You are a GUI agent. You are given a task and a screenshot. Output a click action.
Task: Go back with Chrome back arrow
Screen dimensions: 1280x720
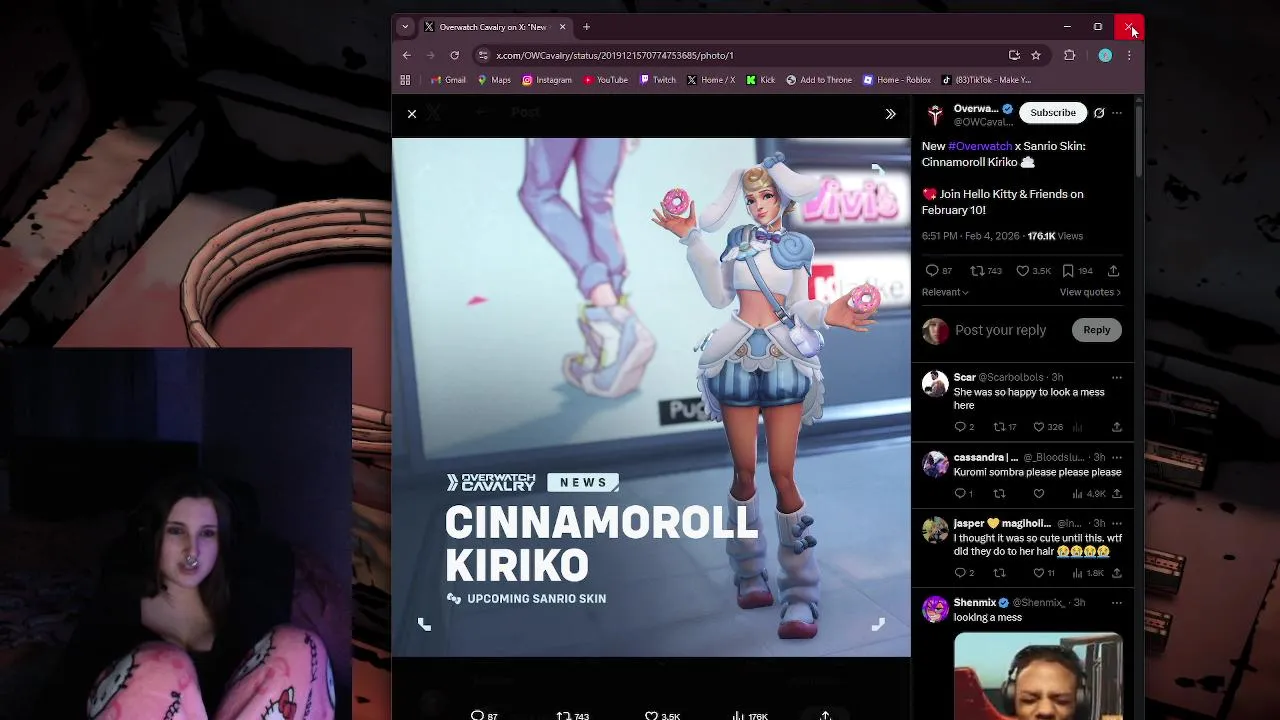click(x=407, y=55)
